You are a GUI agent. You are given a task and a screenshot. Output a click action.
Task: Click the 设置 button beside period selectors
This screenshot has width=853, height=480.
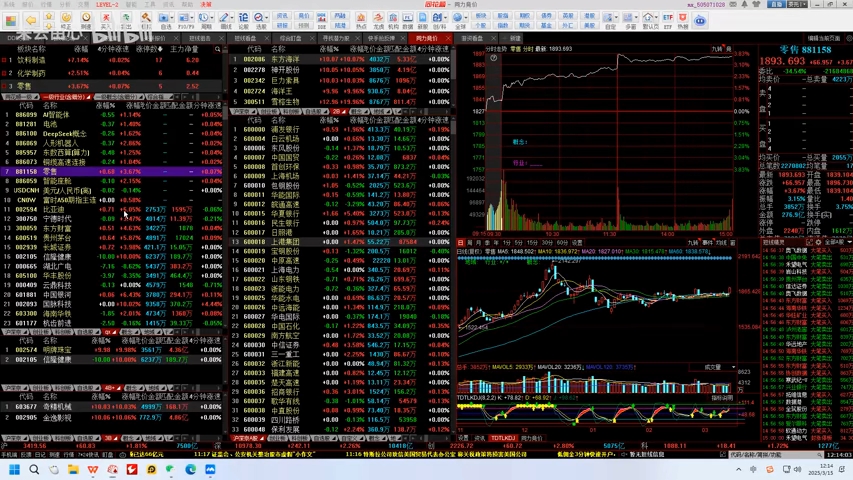[577, 242]
